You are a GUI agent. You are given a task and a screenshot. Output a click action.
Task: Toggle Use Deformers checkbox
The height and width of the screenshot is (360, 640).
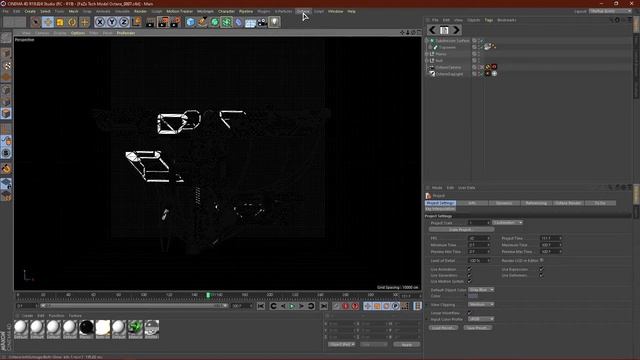tap(541, 276)
